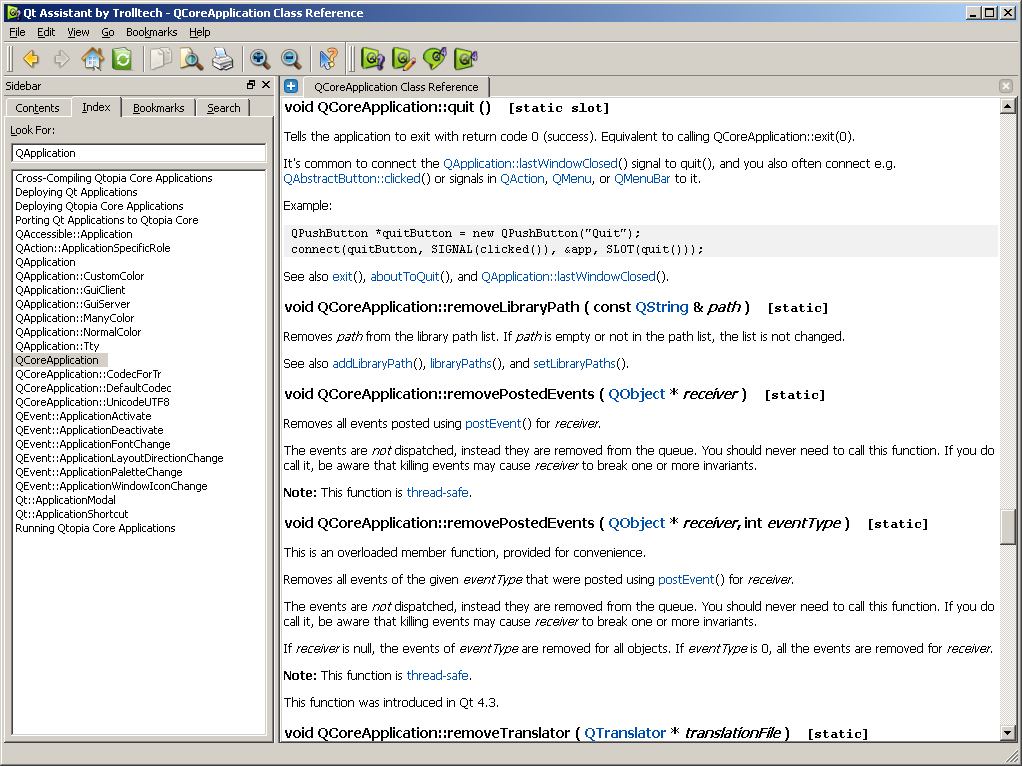Close the Sidebar panel

click(266, 85)
